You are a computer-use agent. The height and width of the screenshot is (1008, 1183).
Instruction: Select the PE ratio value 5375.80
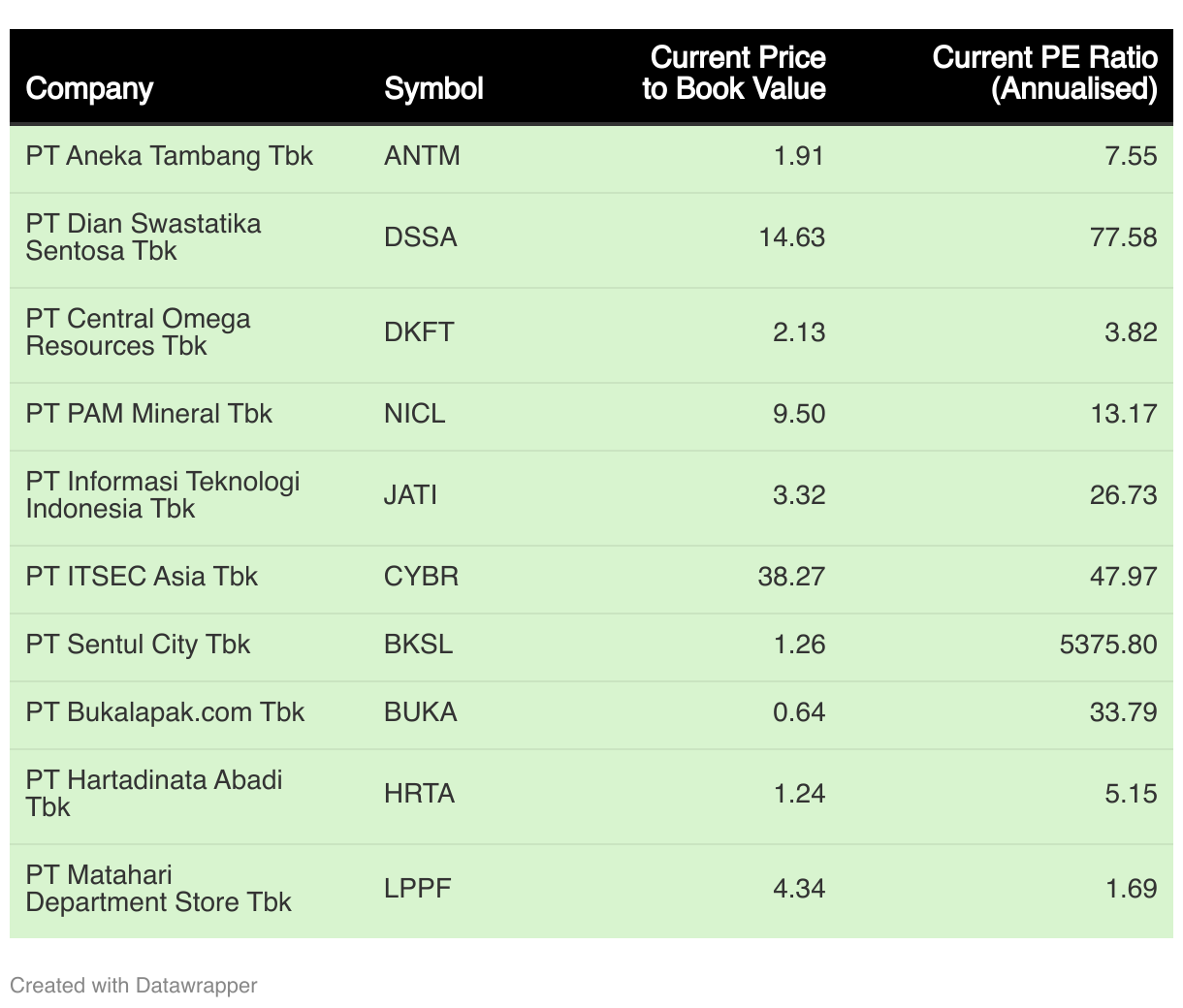[x=1107, y=645]
